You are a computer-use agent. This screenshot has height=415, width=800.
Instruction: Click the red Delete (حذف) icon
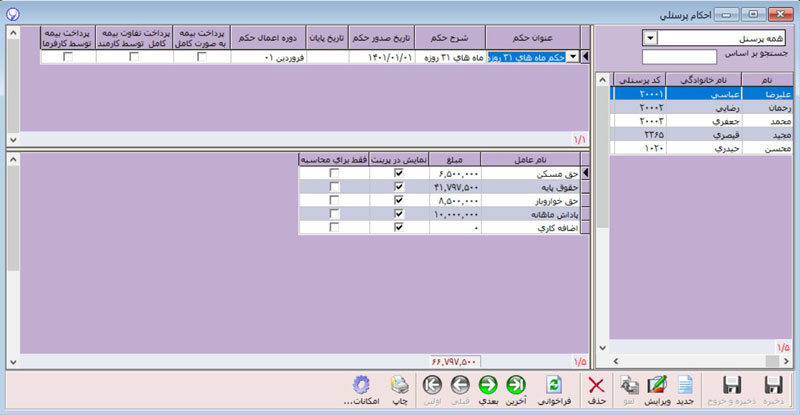tap(597, 387)
